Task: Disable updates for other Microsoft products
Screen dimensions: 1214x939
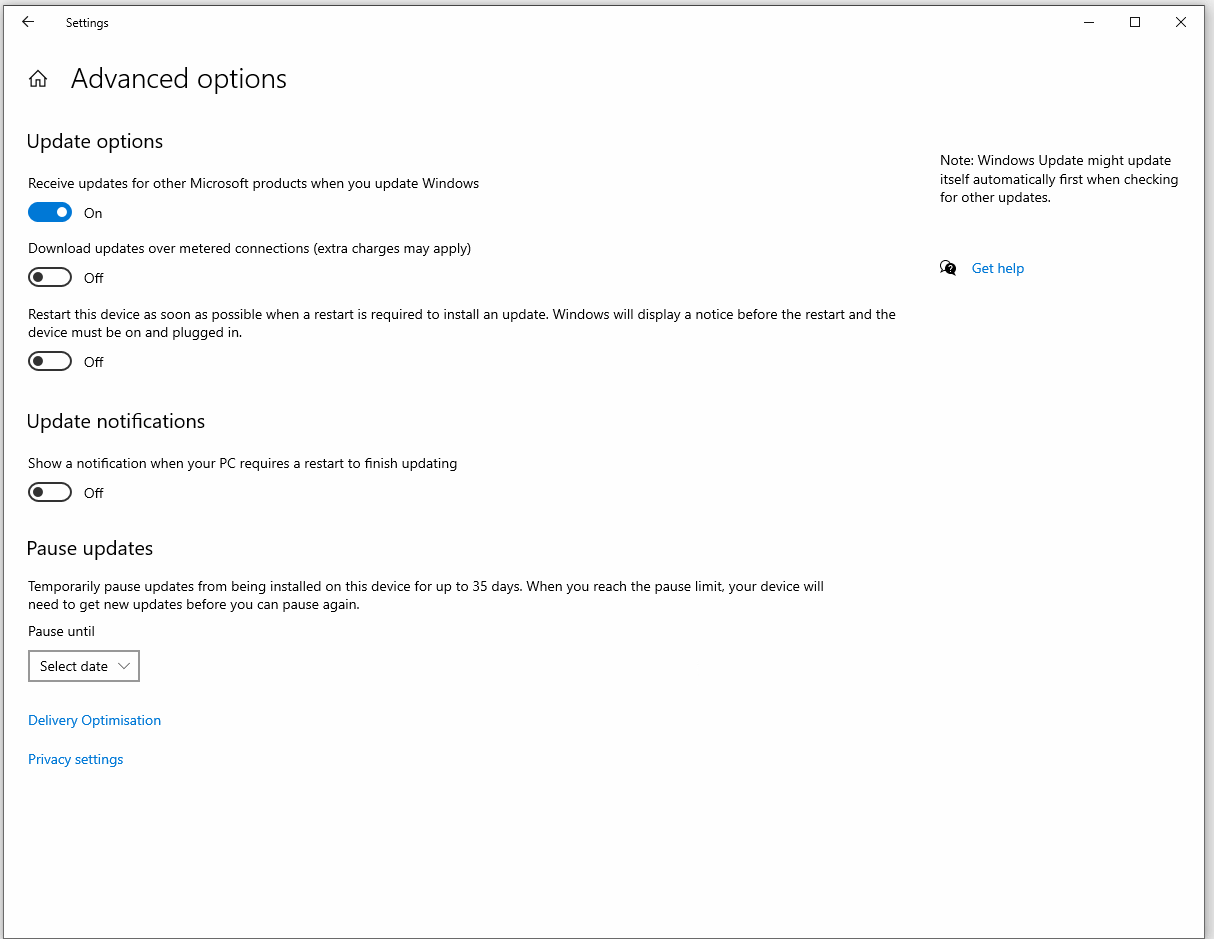Action: [50, 212]
